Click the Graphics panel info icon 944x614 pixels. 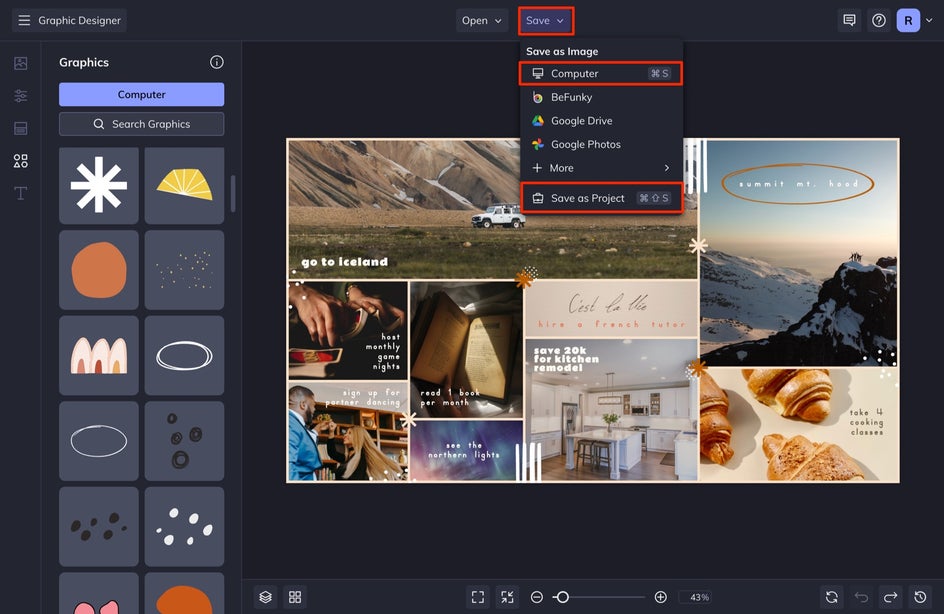point(217,62)
